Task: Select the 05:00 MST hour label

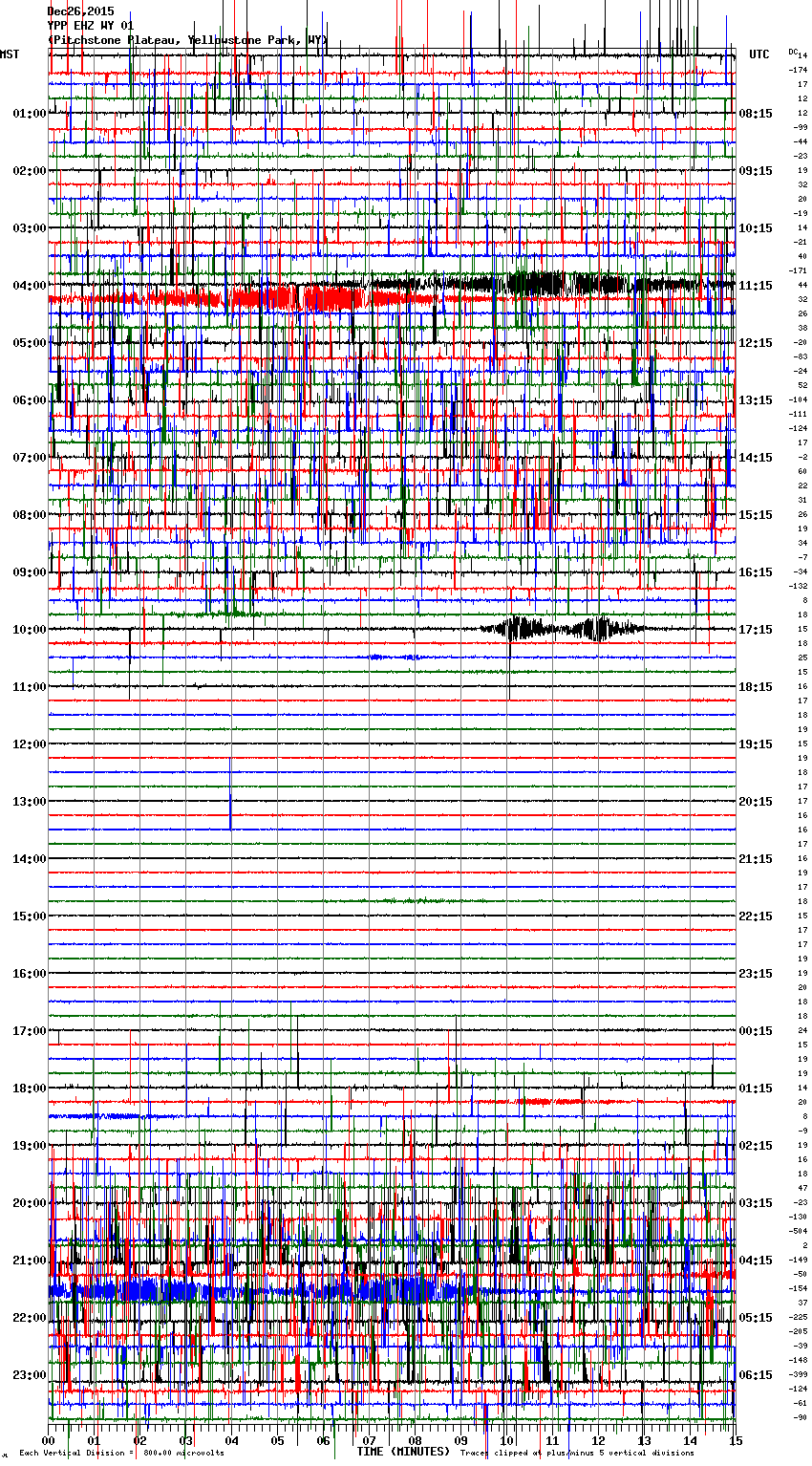Action: 30,343
